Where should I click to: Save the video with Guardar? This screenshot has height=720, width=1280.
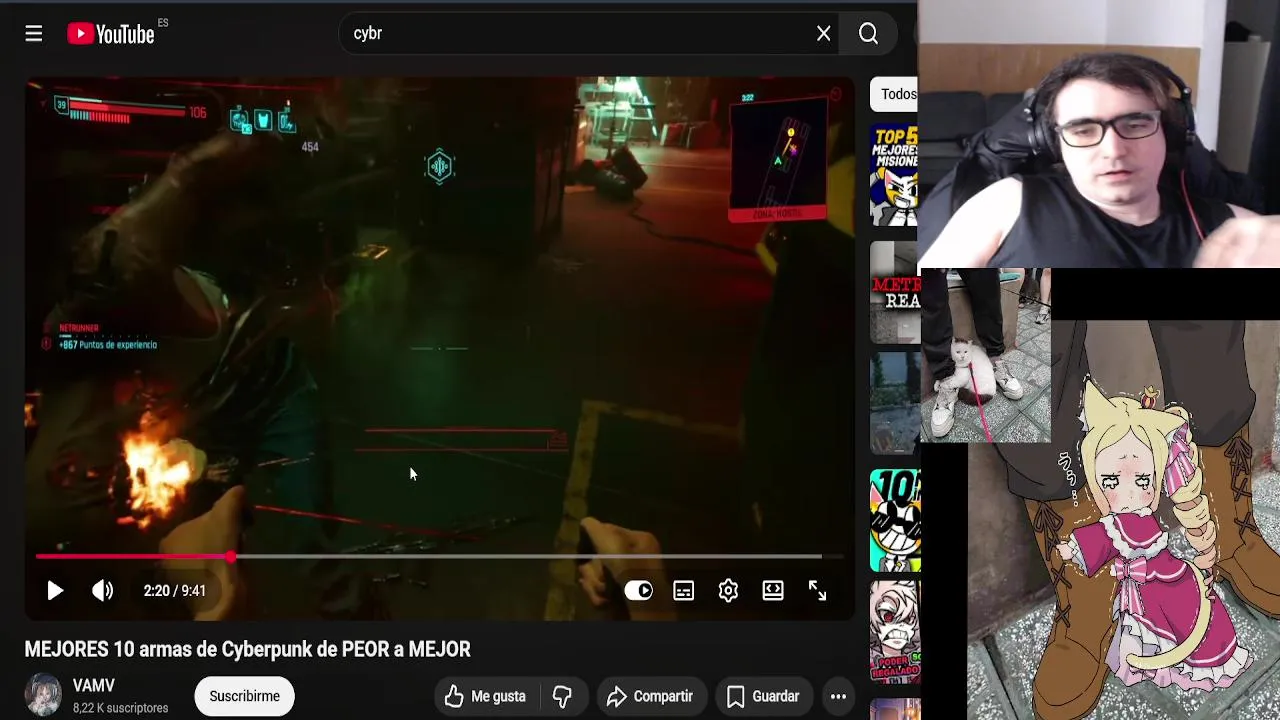763,696
